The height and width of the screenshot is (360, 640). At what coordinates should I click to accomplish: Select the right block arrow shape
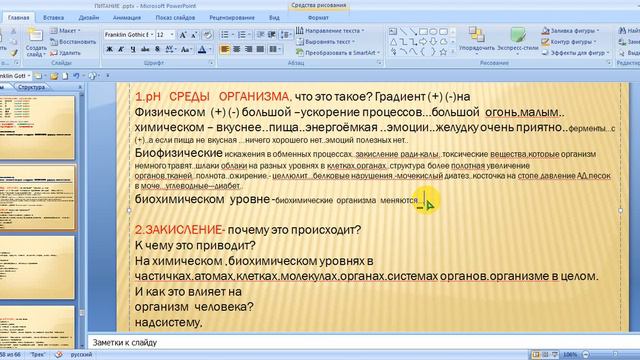point(423,42)
